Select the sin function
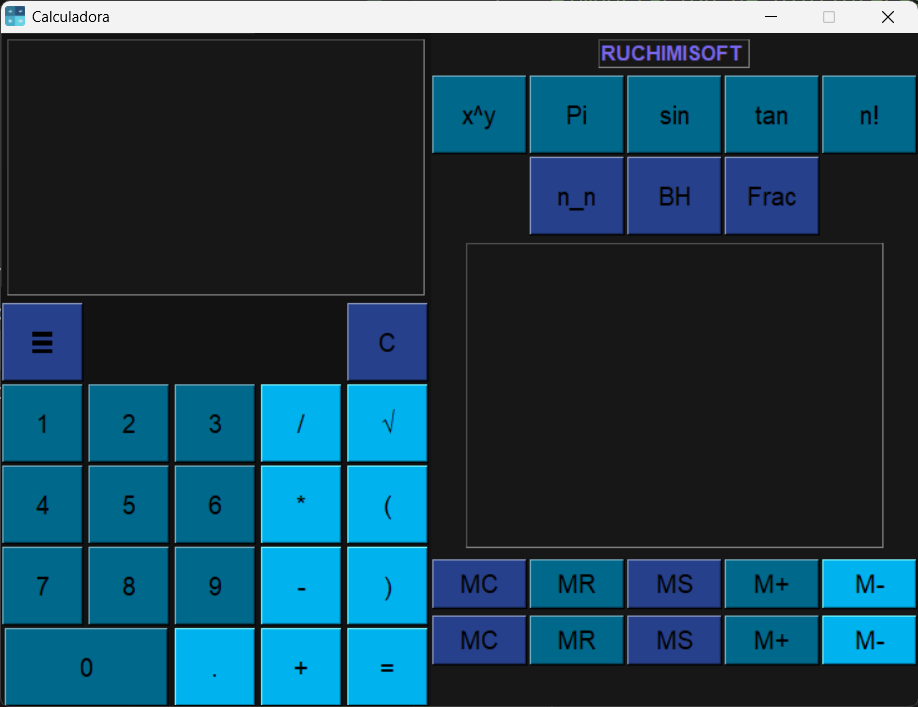This screenshot has height=707, width=918. (674, 115)
